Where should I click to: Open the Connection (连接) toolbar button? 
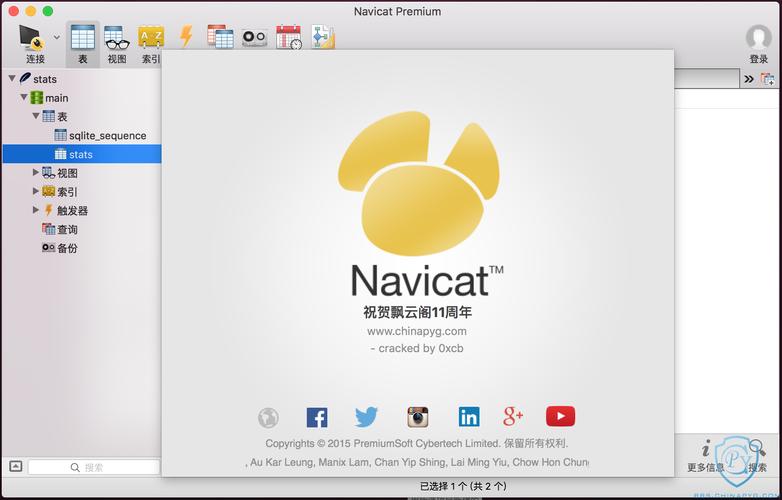(34, 44)
